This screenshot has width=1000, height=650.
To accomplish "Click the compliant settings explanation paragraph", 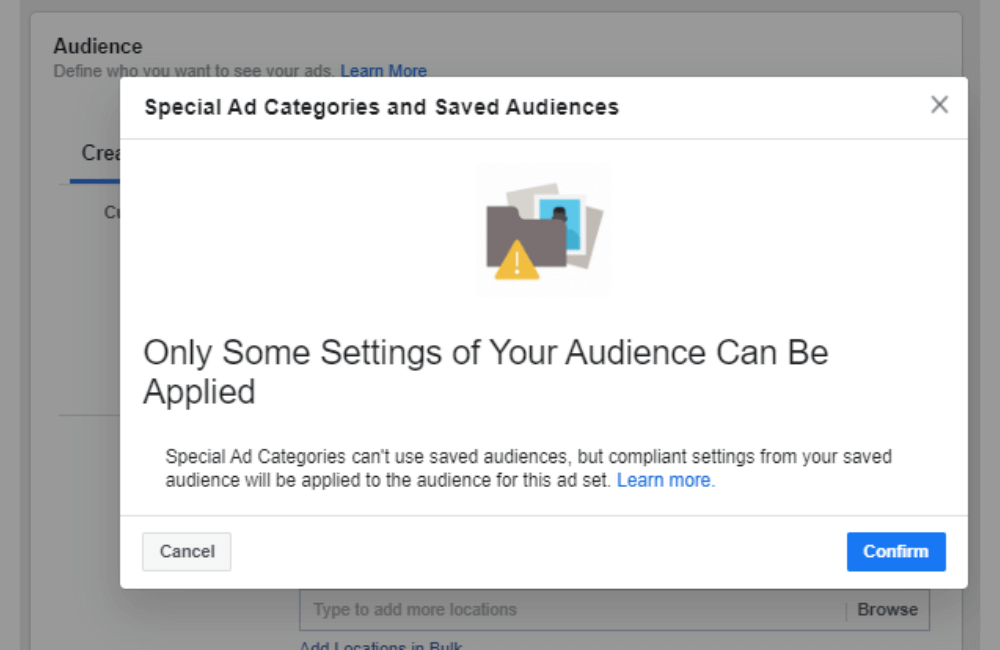I will (x=528, y=467).
